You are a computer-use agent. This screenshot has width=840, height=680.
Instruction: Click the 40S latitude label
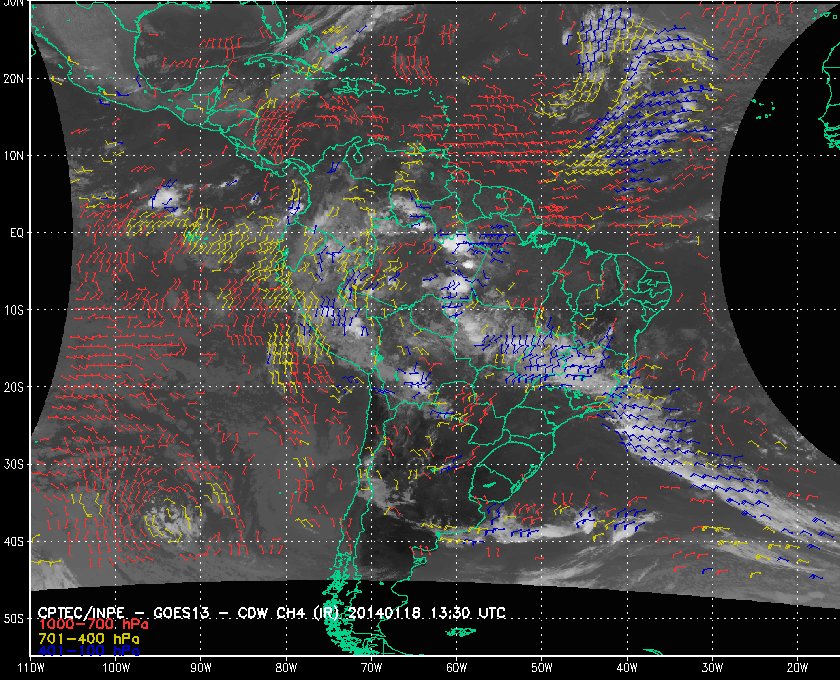pos(14,541)
